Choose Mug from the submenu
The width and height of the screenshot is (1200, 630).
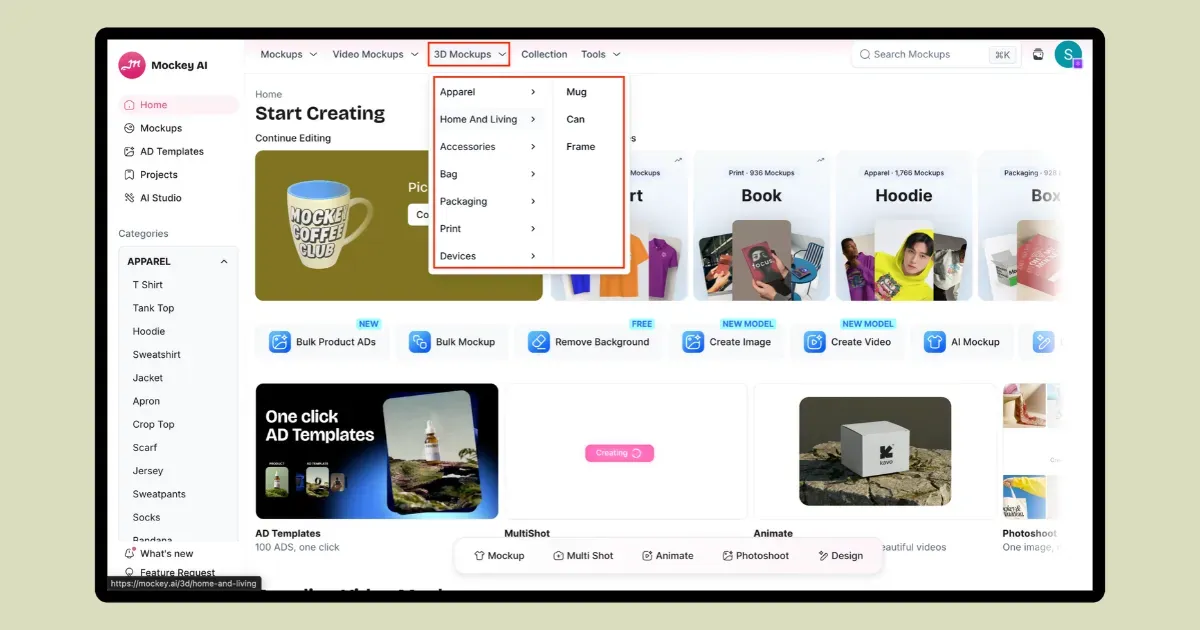click(x=576, y=92)
